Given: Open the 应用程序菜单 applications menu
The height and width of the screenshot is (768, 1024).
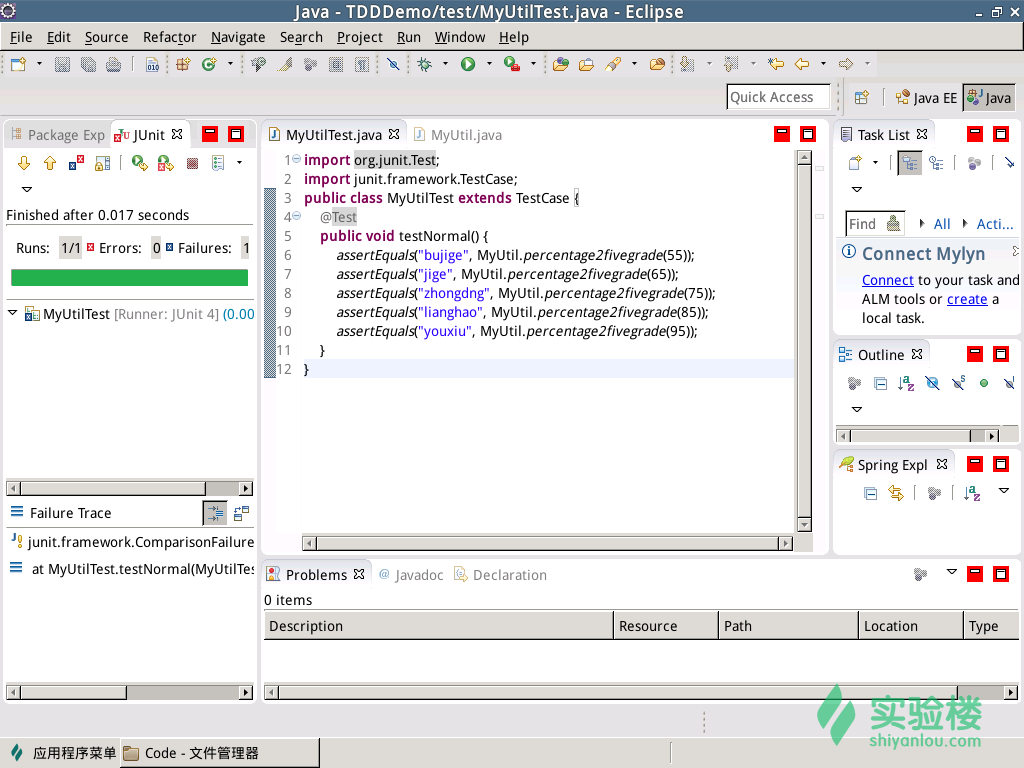Looking at the screenshot, I should pos(65,753).
